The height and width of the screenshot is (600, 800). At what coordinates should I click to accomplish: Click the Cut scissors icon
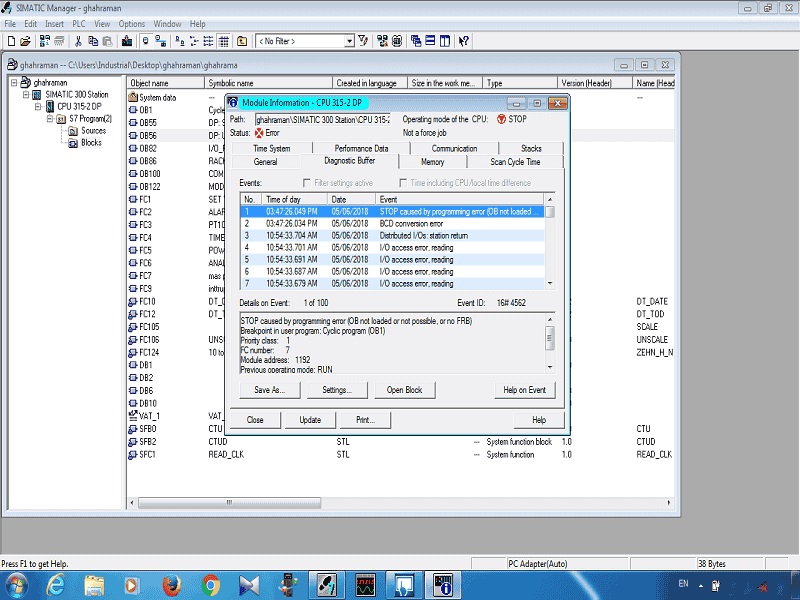click(78, 41)
